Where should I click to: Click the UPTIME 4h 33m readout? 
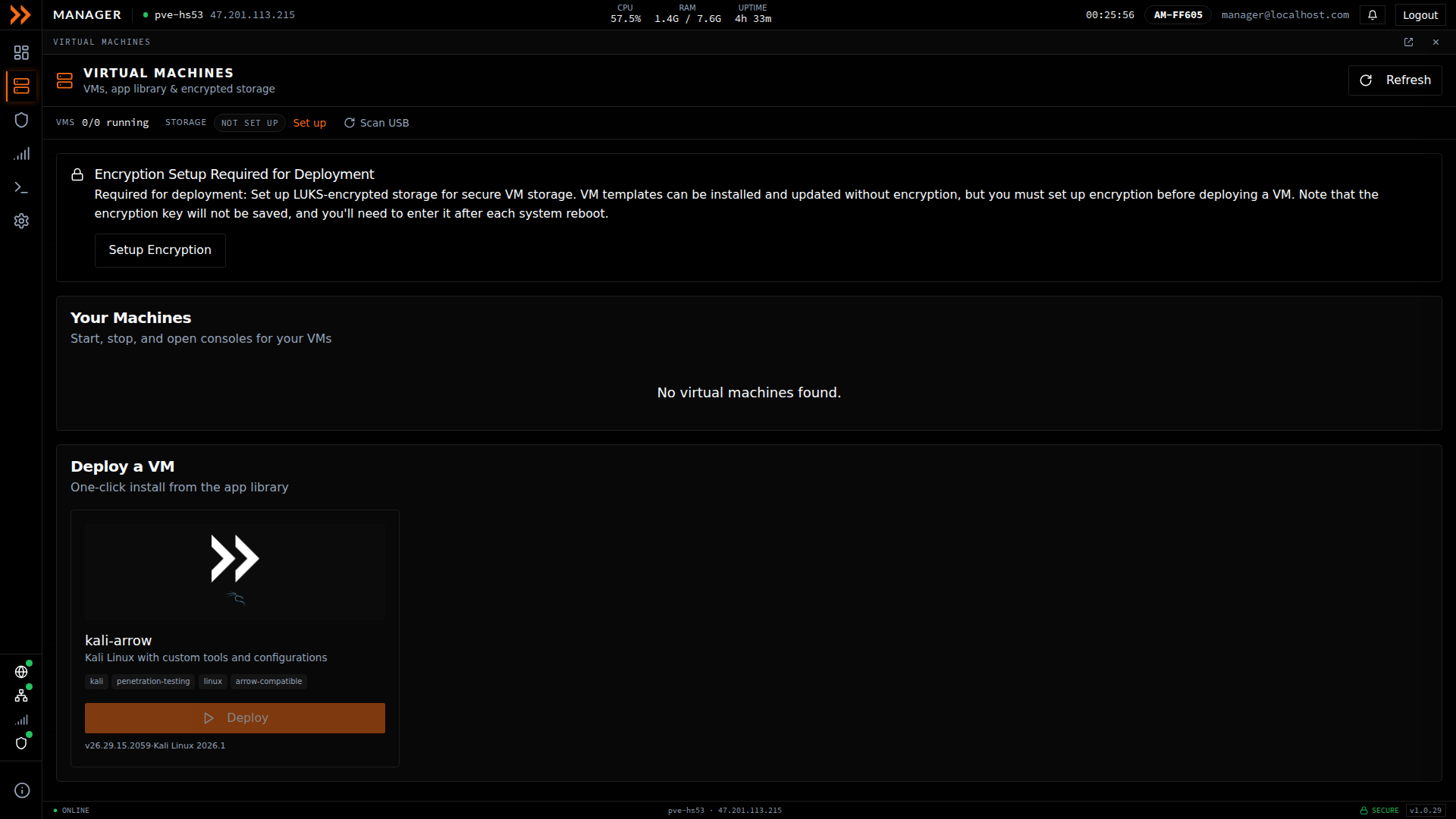(753, 14)
